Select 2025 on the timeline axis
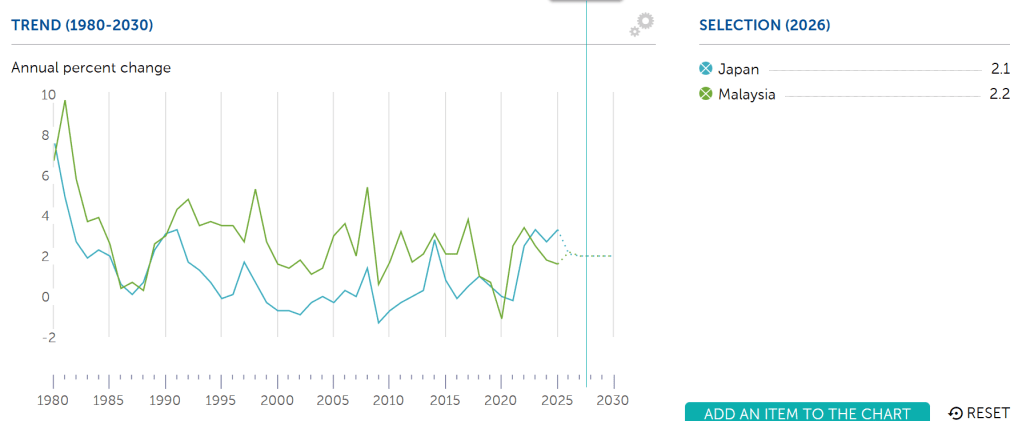The image size is (1022, 421). [x=557, y=400]
